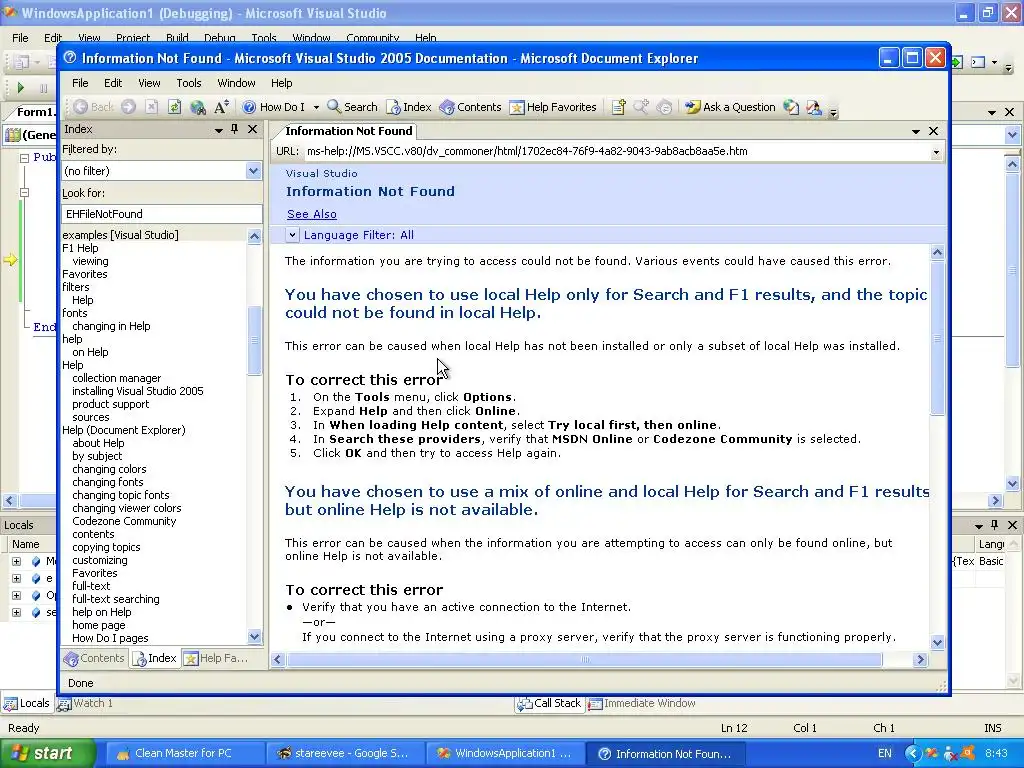Close the Index panel
The height and width of the screenshot is (768, 1024).
(x=253, y=129)
